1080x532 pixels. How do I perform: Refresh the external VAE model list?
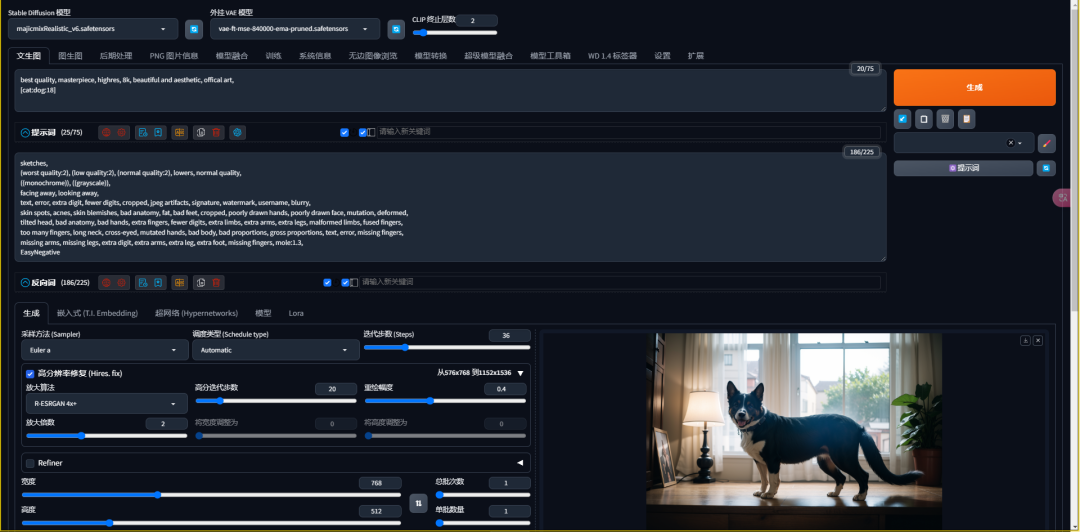point(396,29)
